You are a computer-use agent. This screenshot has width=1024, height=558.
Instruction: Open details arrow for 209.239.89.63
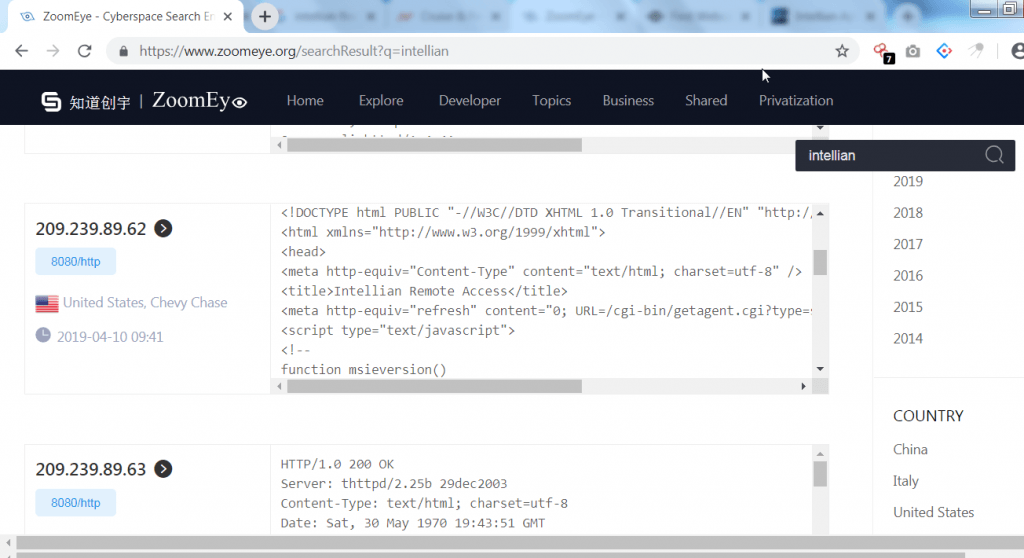tap(163, 468)
